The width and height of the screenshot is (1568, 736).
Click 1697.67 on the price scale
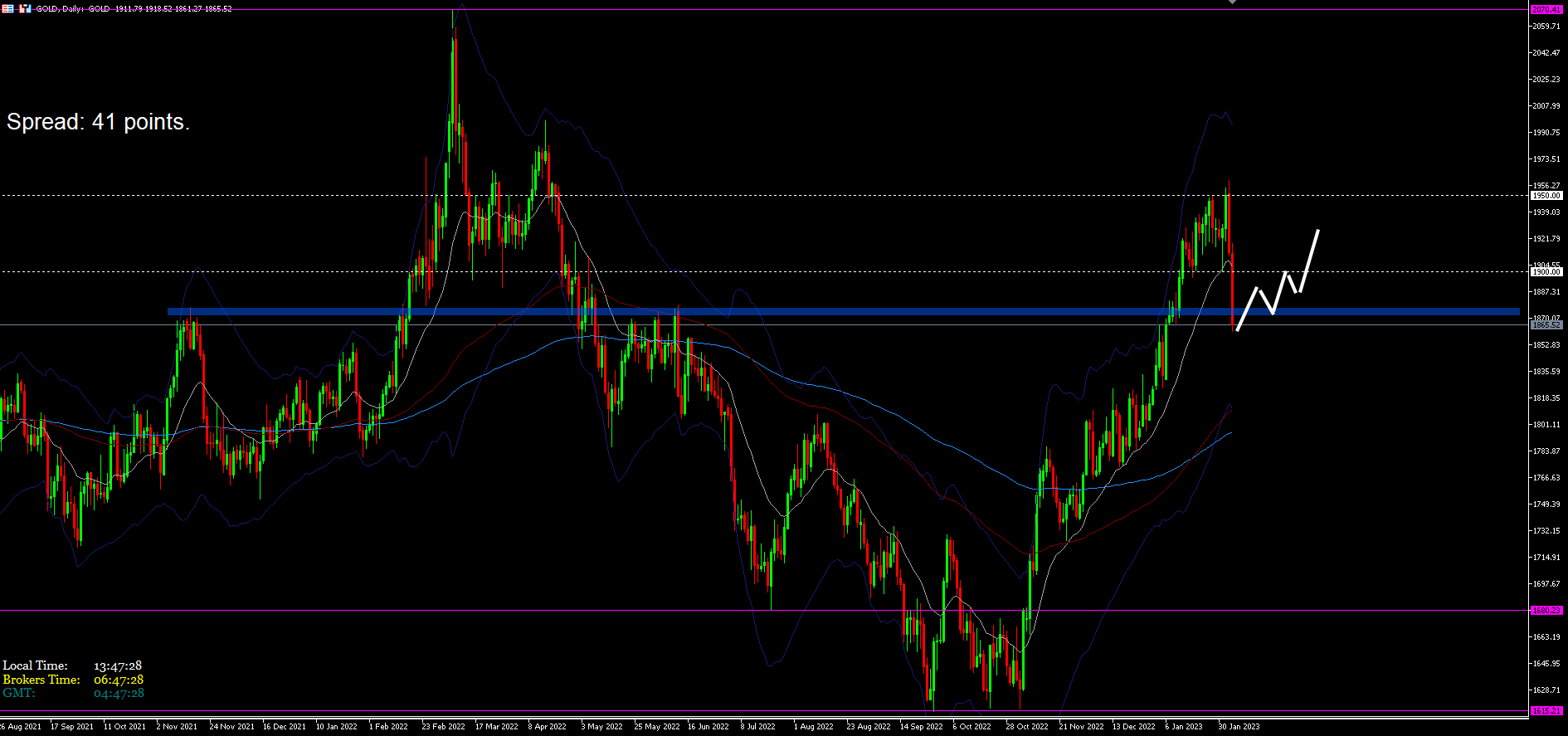(1546, 584)
